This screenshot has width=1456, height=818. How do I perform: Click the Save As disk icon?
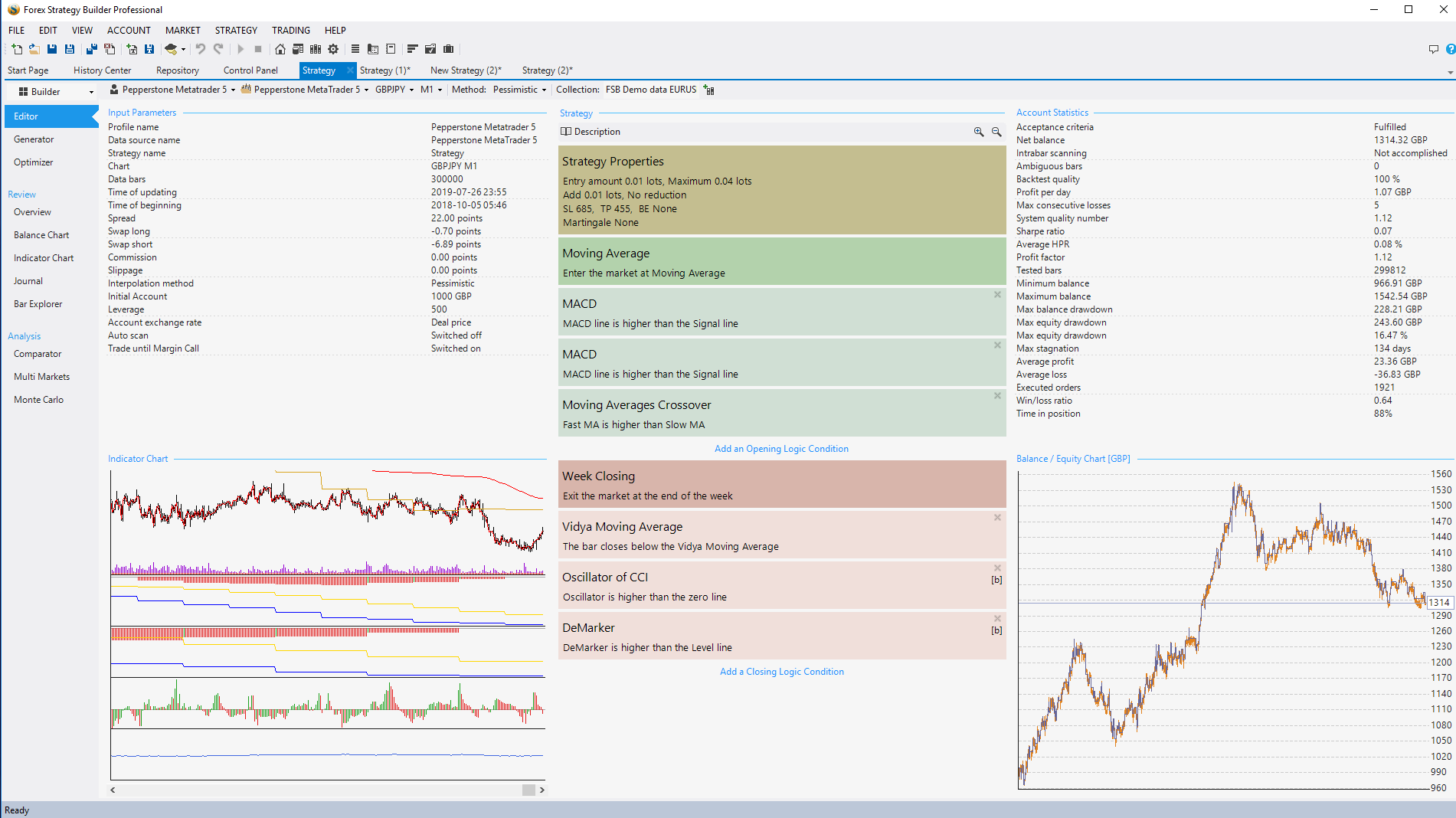coord(70,49)
